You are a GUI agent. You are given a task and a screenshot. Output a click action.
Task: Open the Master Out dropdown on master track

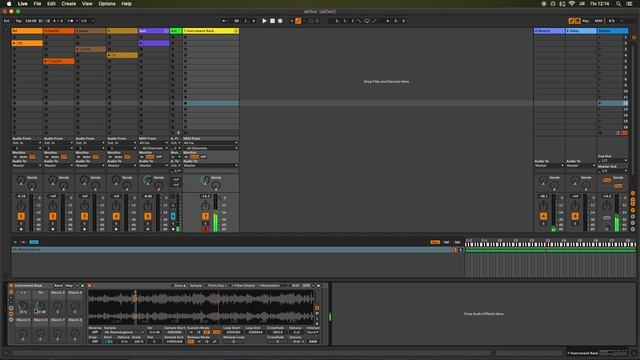[x=613, y=171]
